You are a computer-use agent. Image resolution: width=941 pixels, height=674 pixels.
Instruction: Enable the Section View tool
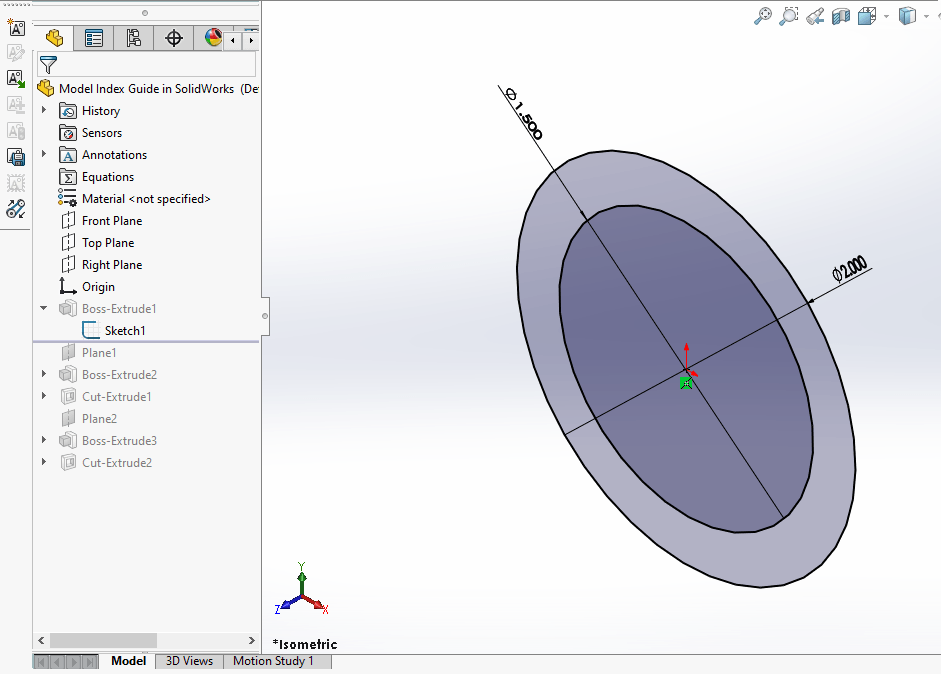[x=840, y=15]
